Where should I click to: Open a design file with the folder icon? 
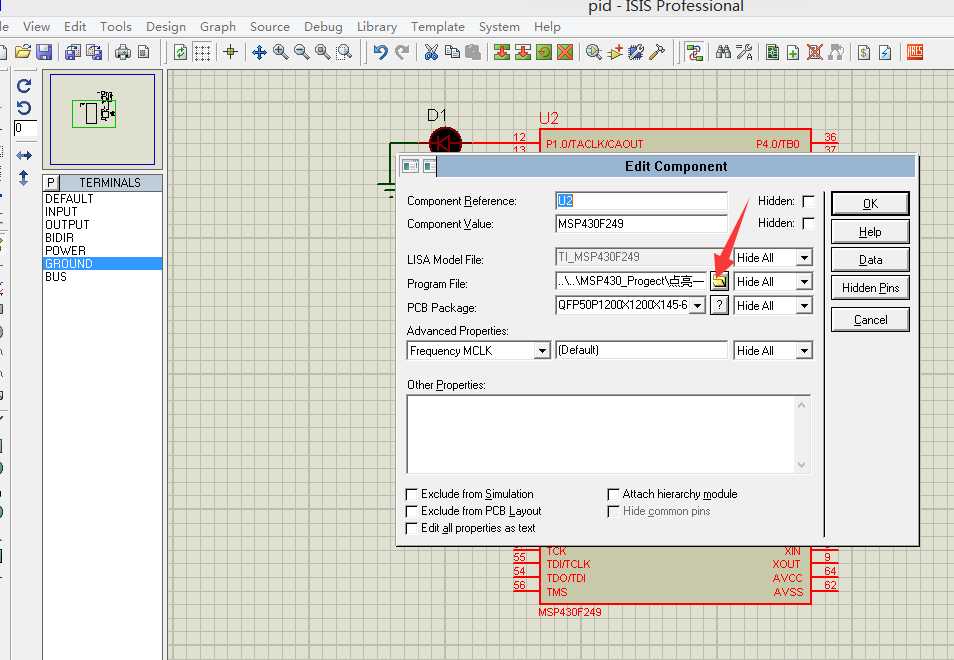(23, 52)
